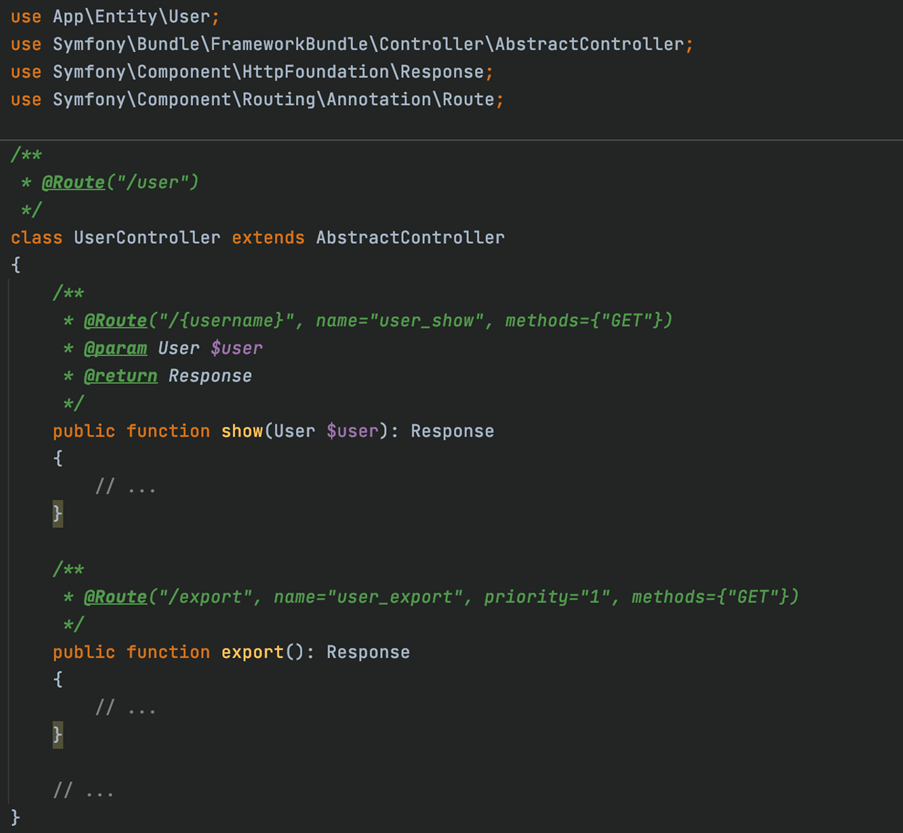Click the 'class' keyword

click(36, 238)
